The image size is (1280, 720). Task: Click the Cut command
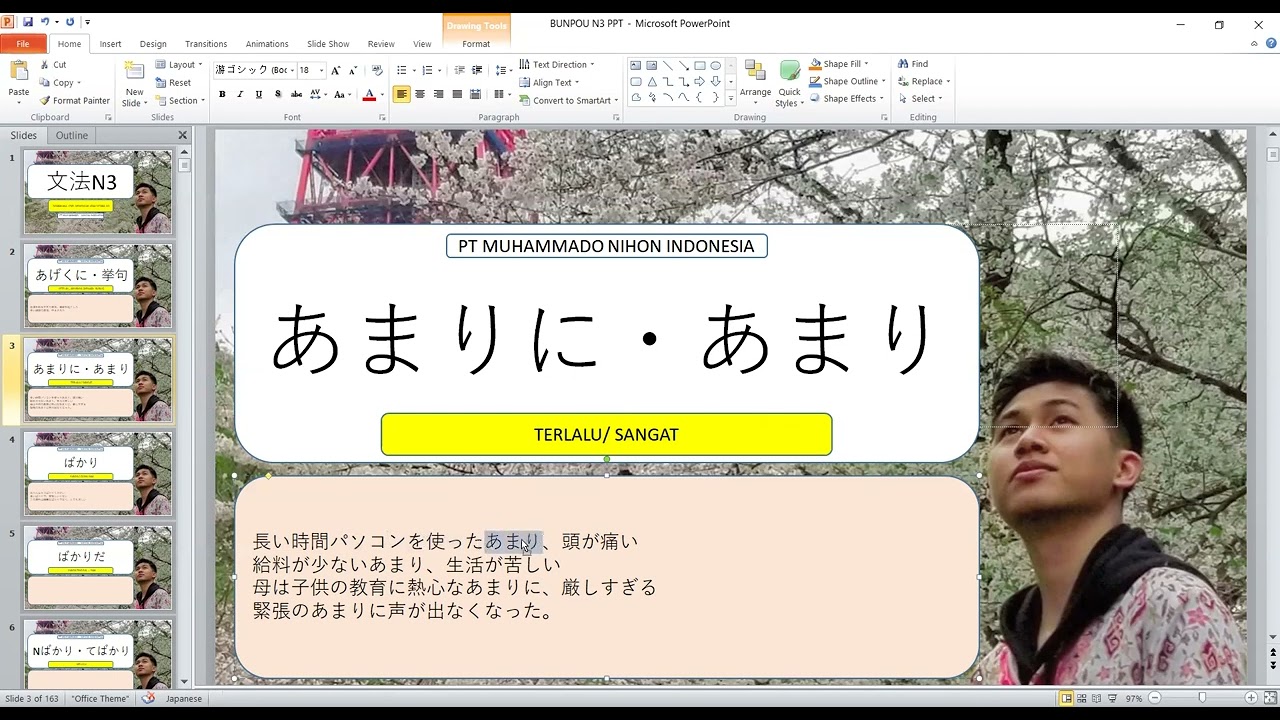[x=53, y=64]
